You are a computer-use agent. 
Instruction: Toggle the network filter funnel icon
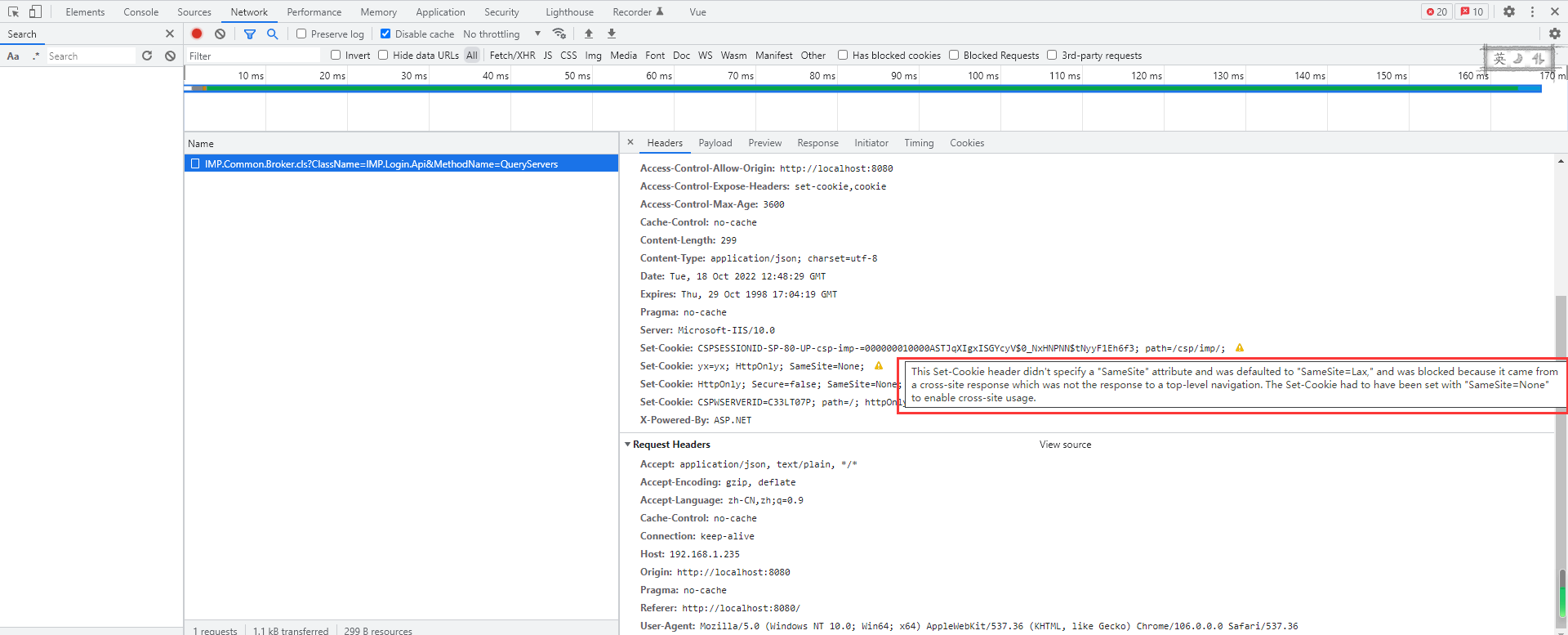250,34
